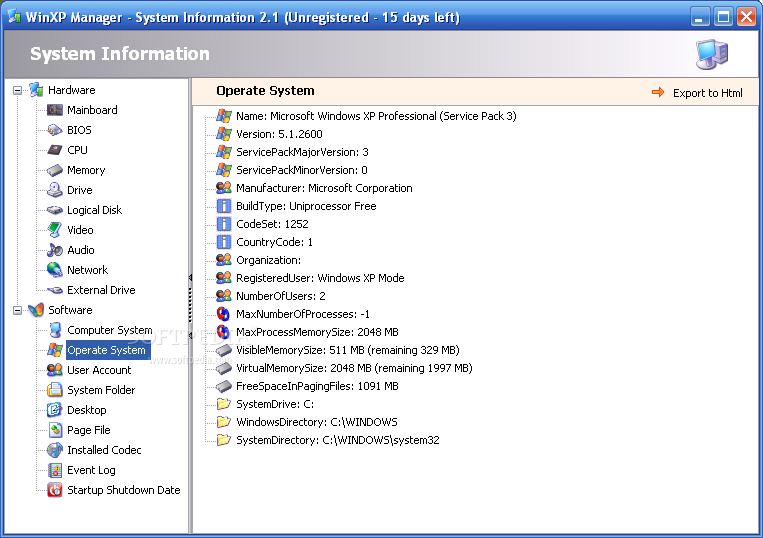Click the Network globe icon
The image size is (763, 538).
tap(54, 270)
